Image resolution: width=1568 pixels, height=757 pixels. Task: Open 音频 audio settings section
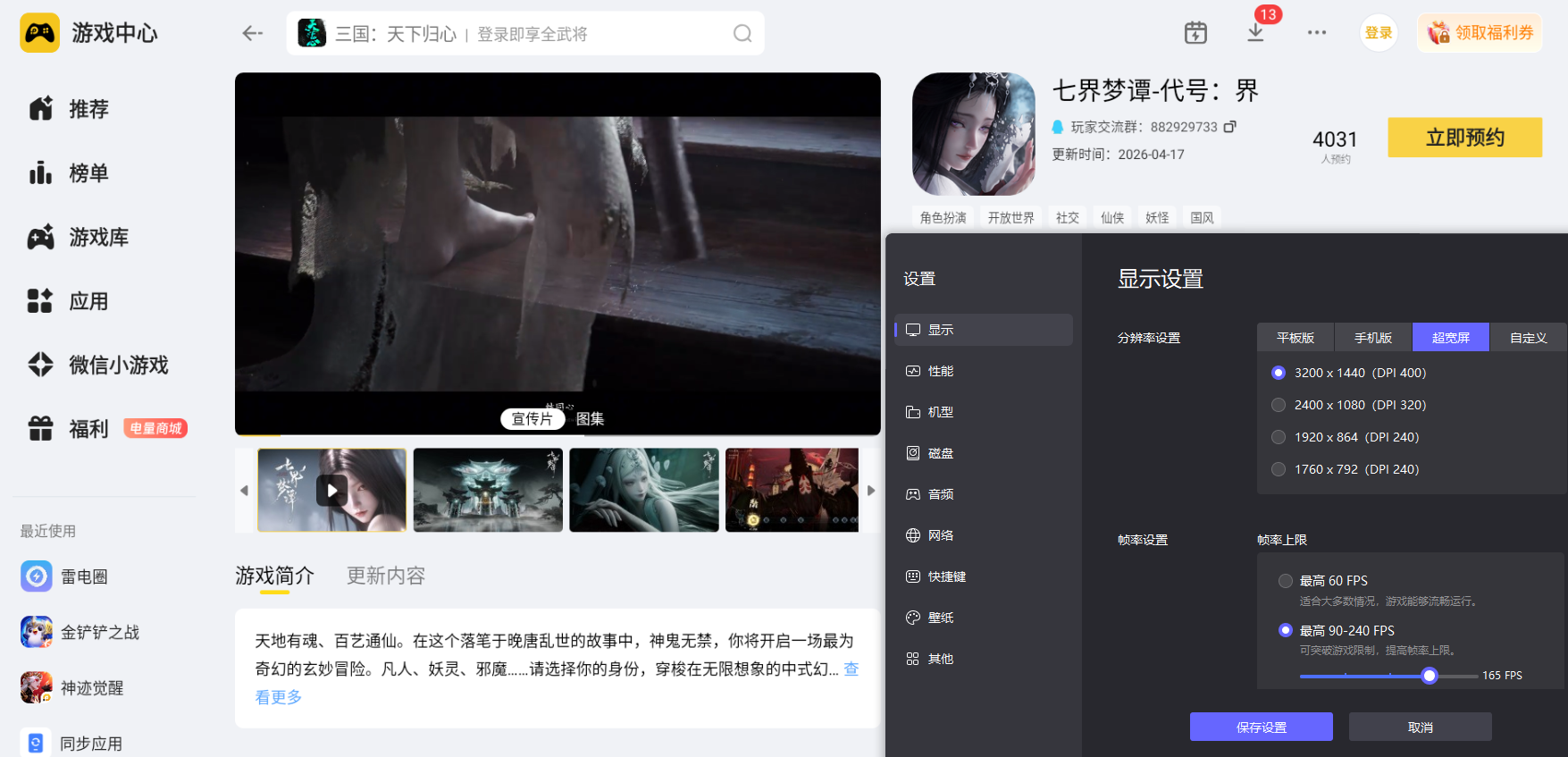pos(984,494)
